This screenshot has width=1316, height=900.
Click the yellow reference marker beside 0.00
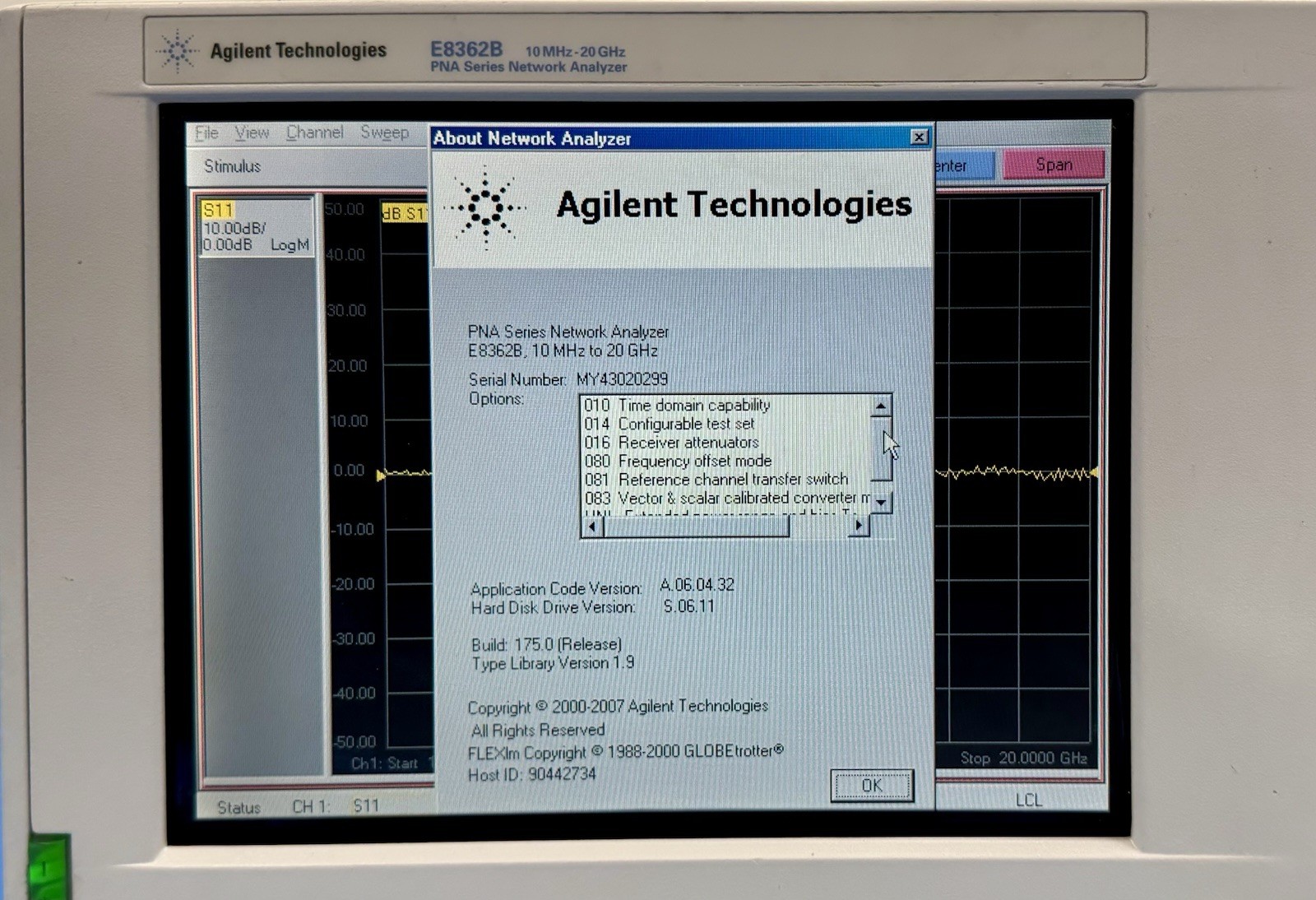tap(381, 475)
